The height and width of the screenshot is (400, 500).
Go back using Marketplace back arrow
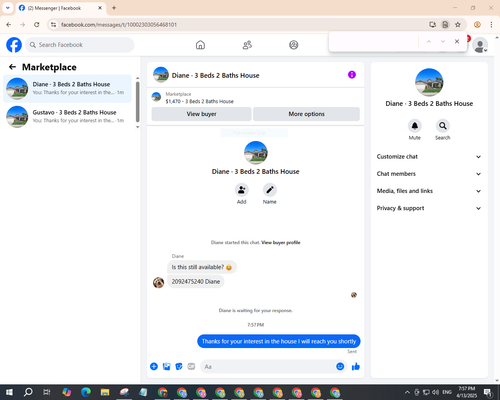pyautogui.click(x=12, y=67)
